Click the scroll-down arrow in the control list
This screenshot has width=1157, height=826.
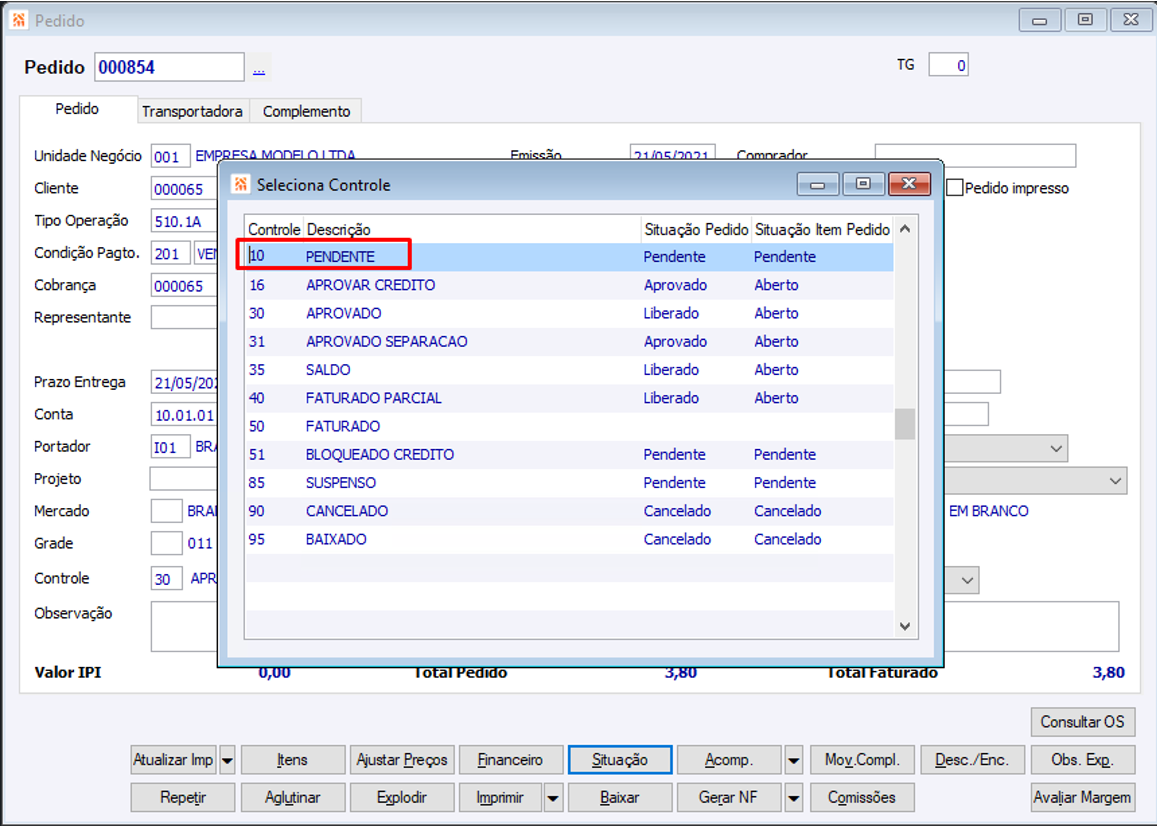click(x=905, y=626)
